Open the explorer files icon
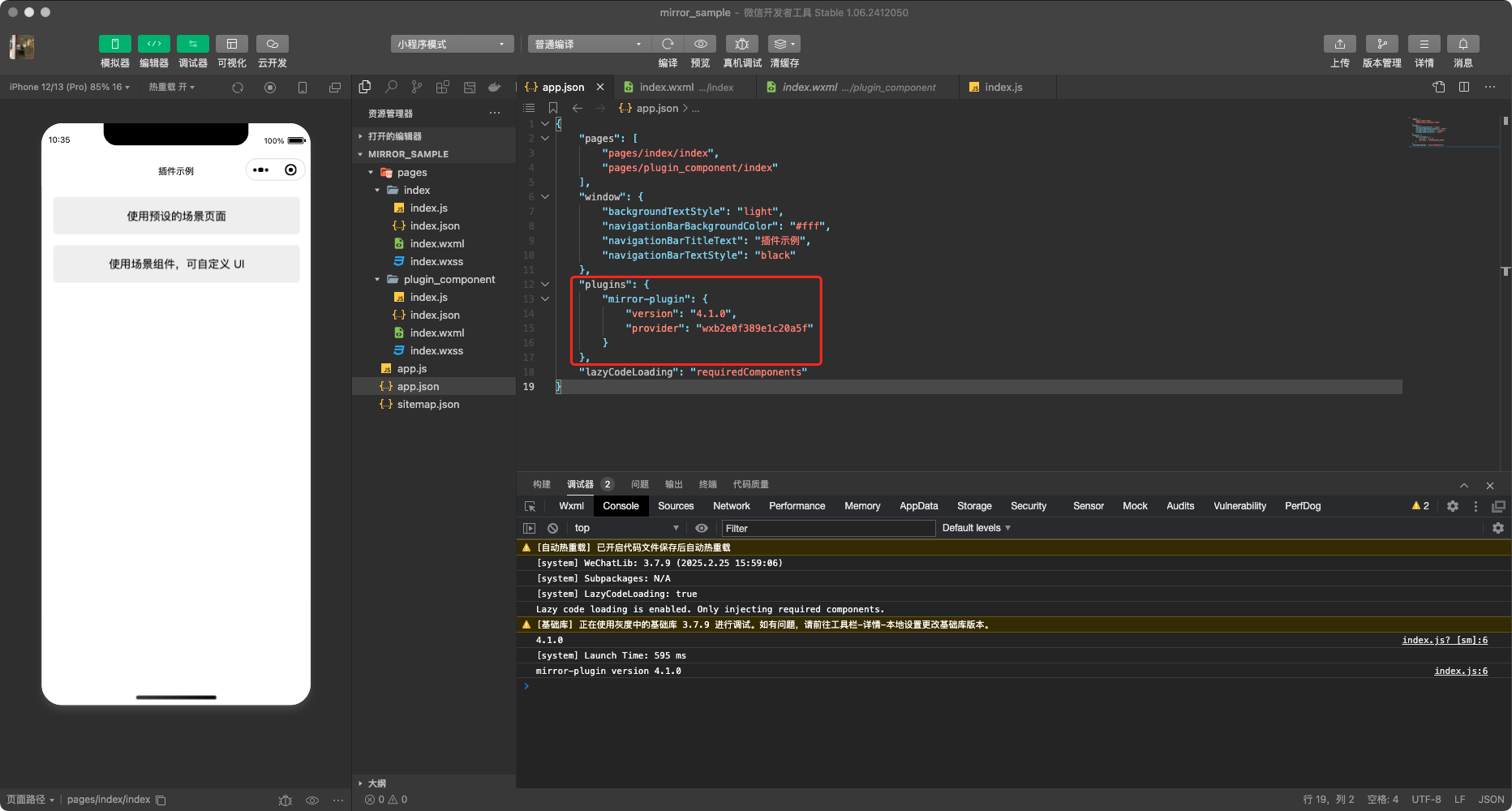 click(365, 87)
